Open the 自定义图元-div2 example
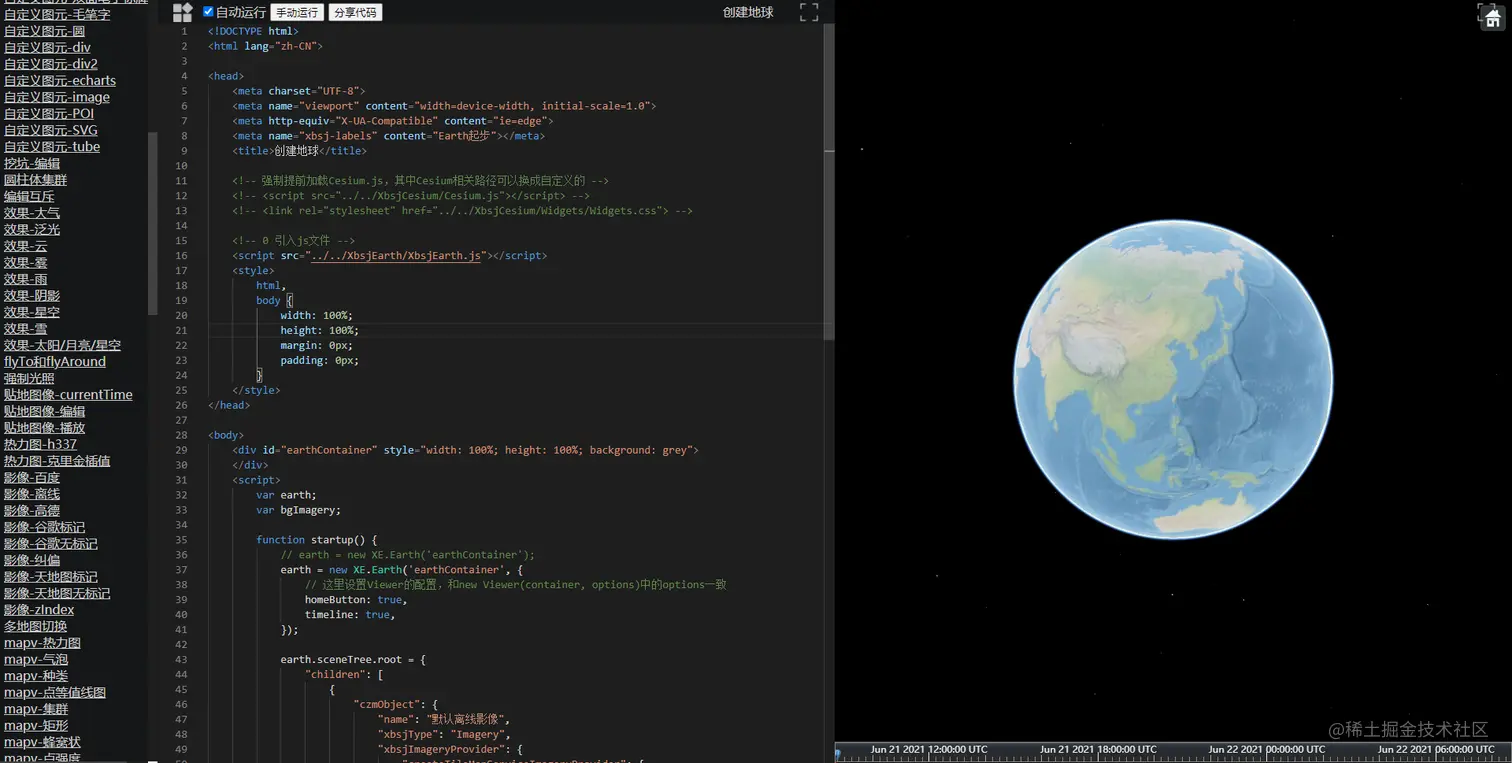The height and width of the screenshot is (763, 1512). click(51, 64)
